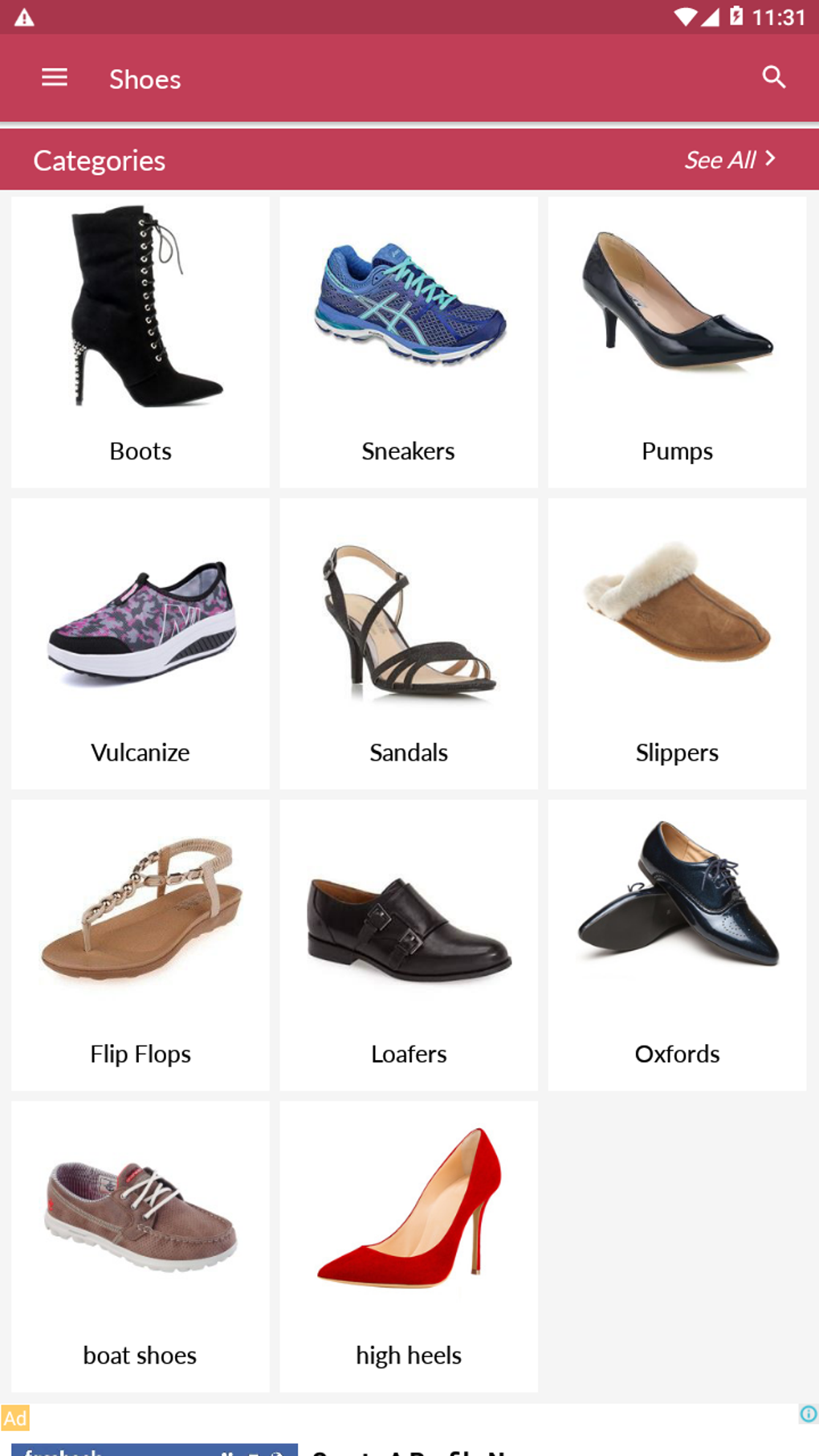Select the Sandals category
The height and width of the screenshot is (1456, 819).
click(409, 643)
